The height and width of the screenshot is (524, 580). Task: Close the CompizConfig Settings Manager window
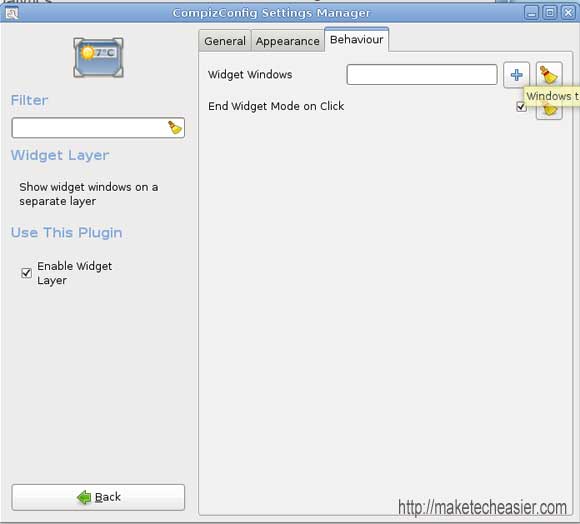coord(568,13)
